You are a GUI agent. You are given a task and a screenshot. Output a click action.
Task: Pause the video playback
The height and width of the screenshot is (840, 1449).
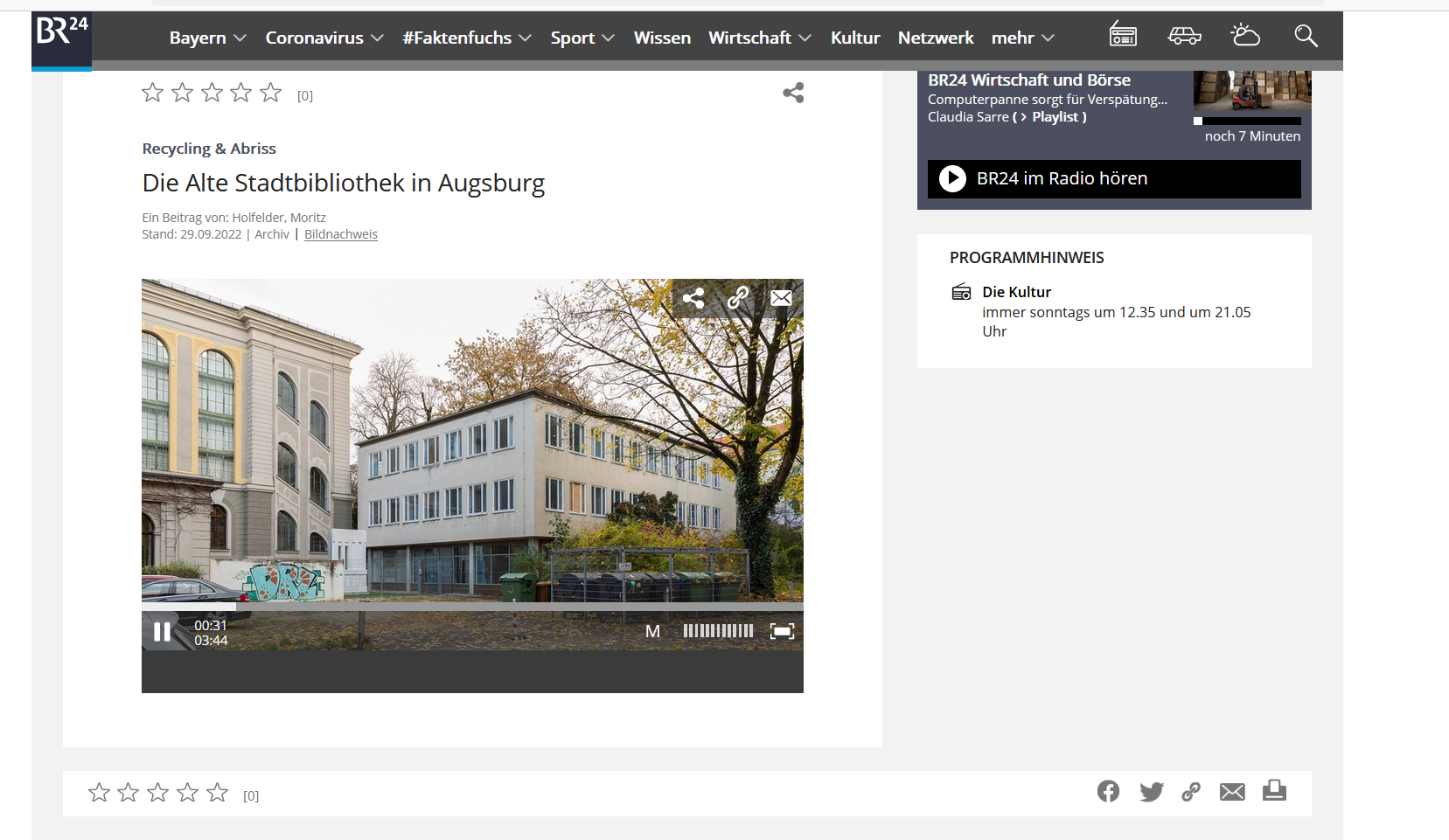[x=163, y=632]
